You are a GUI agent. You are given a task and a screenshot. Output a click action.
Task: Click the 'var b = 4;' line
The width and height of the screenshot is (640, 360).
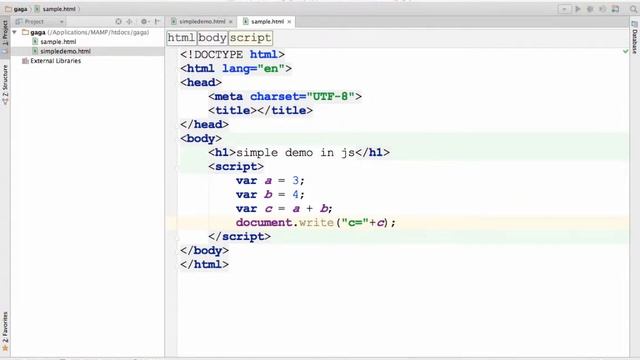[270, 195]
